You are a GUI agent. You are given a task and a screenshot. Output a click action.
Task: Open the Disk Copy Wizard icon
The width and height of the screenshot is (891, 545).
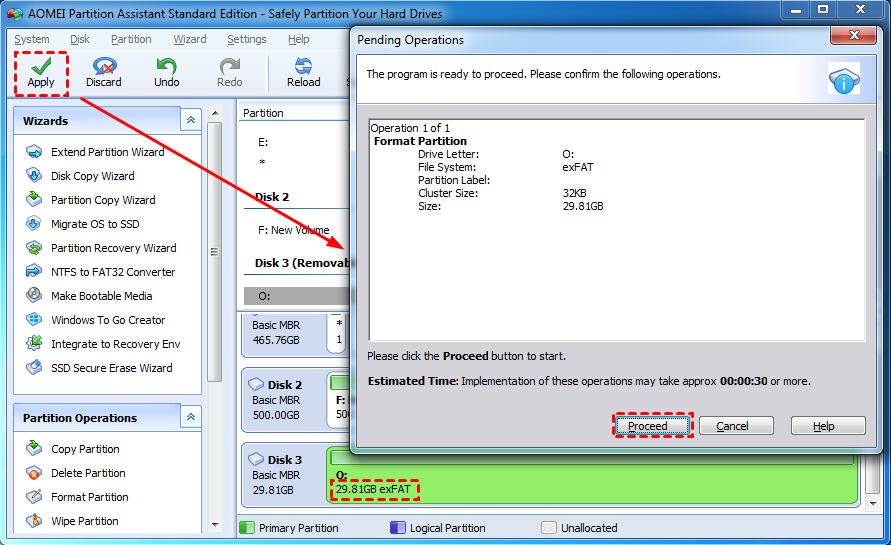click(34, 176)
